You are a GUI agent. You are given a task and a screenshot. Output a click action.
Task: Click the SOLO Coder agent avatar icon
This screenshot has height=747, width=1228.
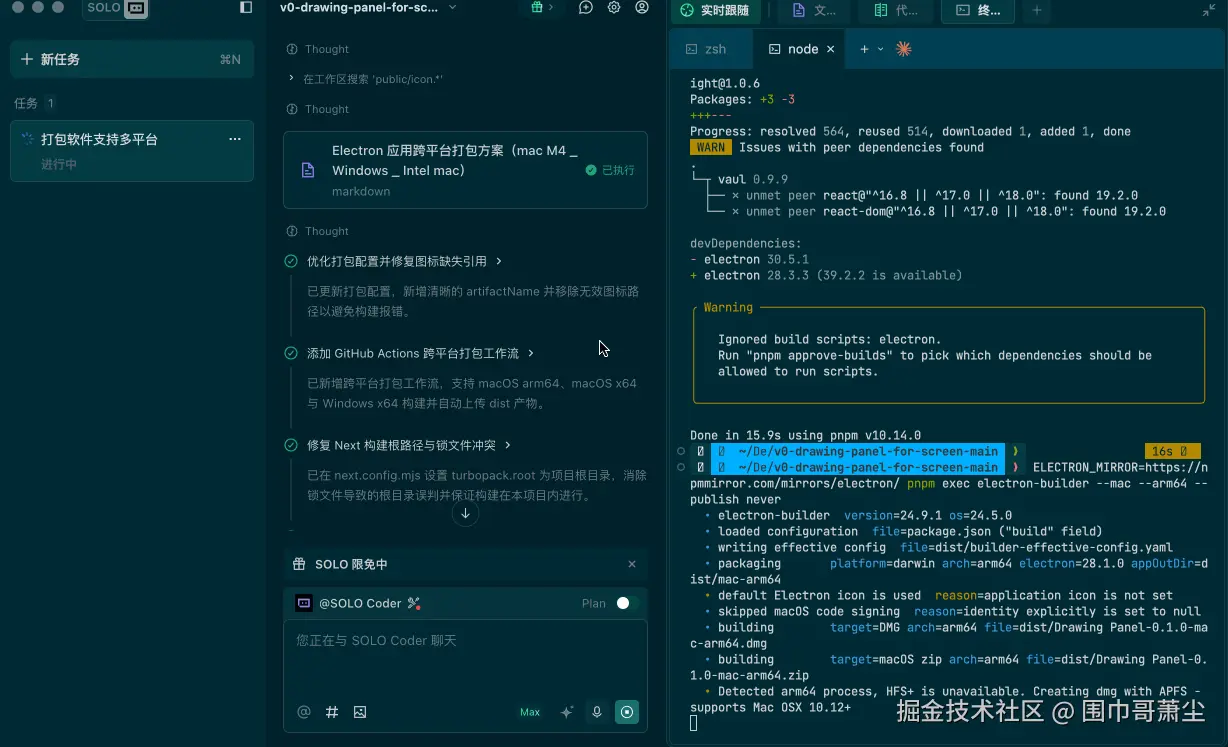pos(304,603)
